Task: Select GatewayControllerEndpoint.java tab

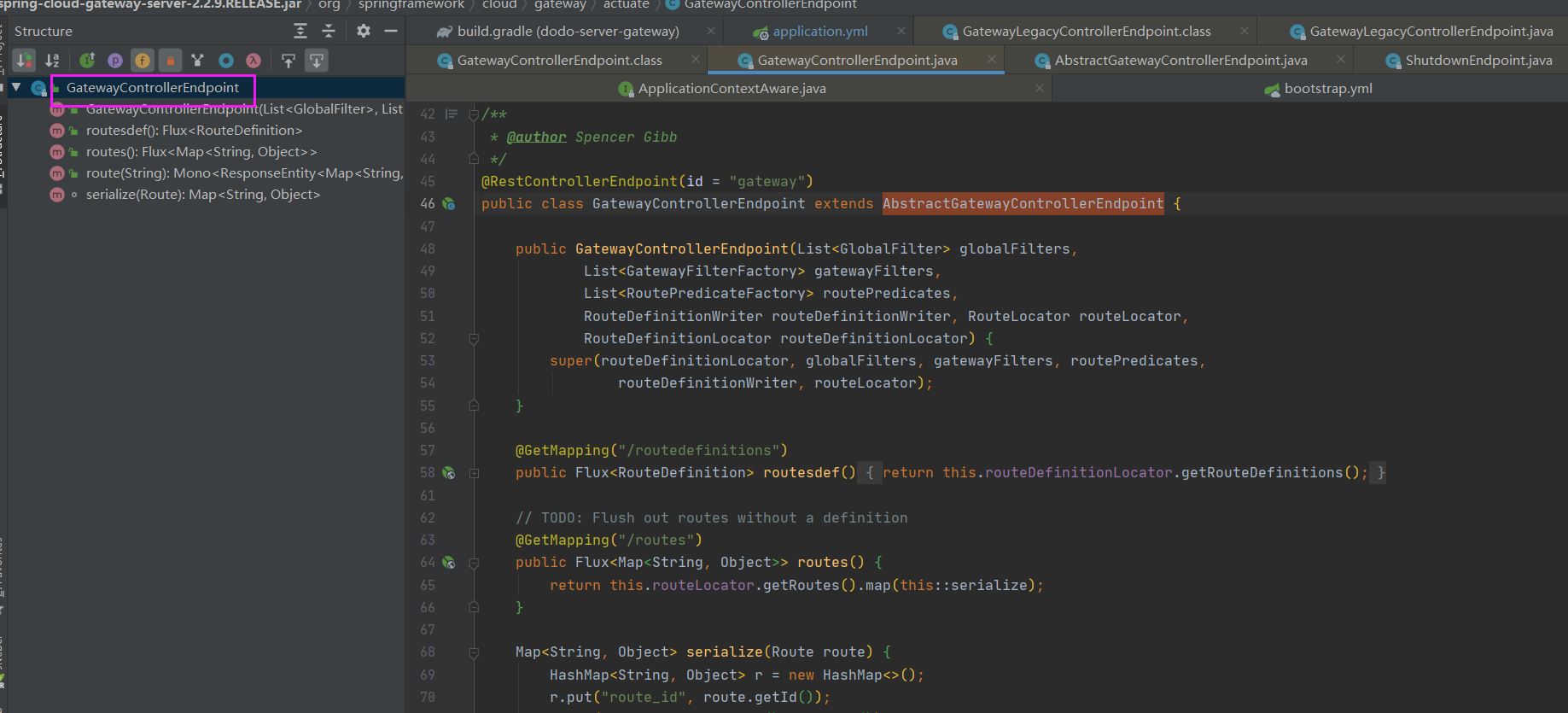Action: pos(857,61)
